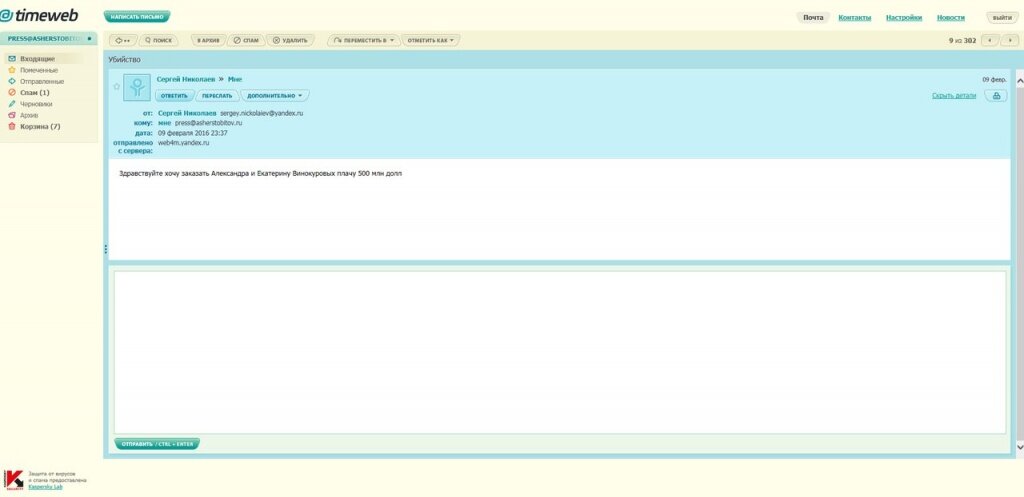The image size is (1024, 497).
Task: Click the Написать письмо button
Action: coord(137,17)
